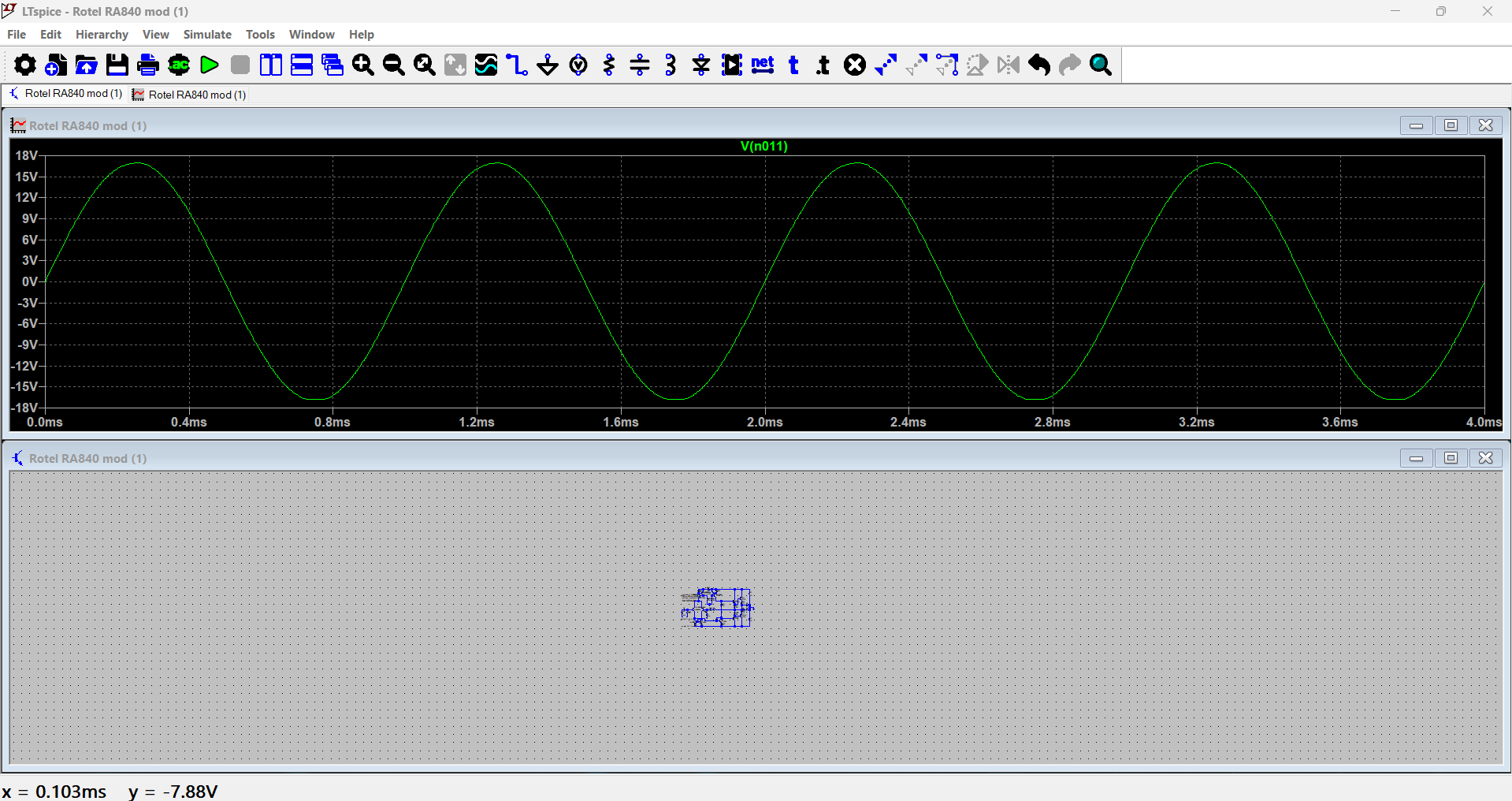The height and width of the screenshot is (801, 1512).
Task: Open the Edit menu
Action: click(x=50, y=35)
